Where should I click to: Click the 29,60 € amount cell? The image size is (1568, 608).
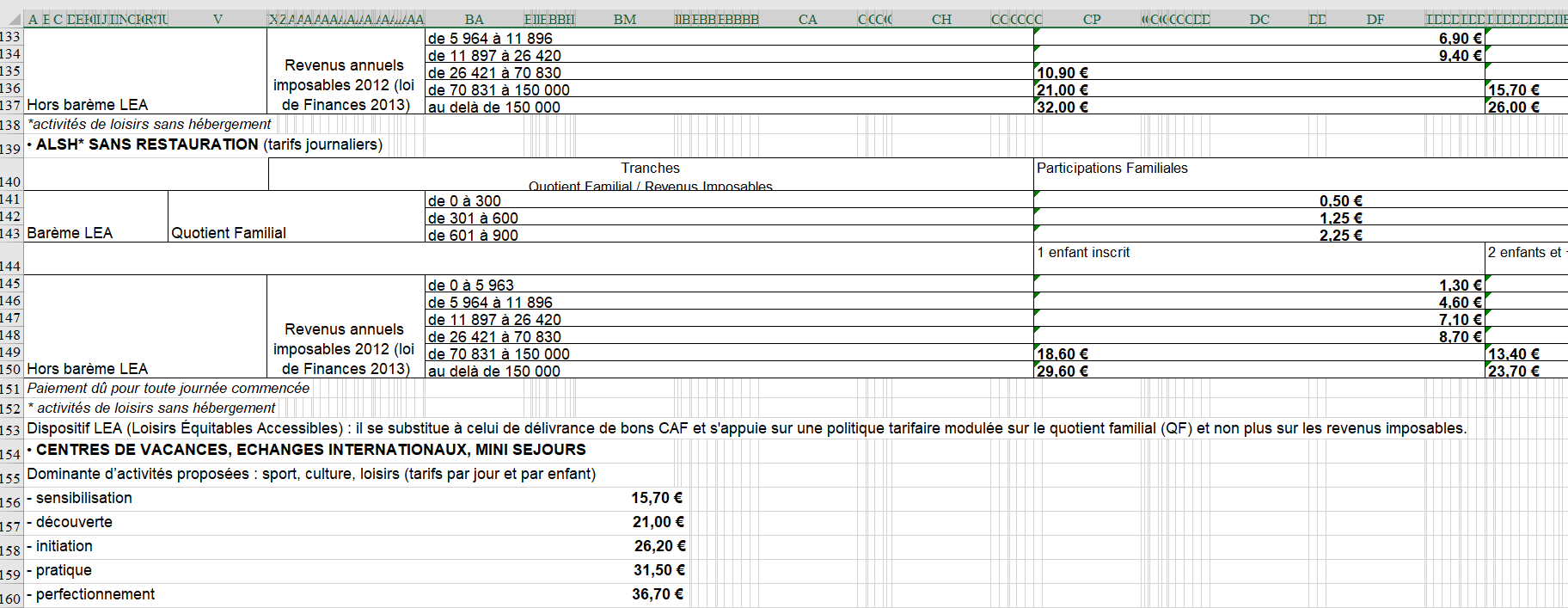point(1063,372)
